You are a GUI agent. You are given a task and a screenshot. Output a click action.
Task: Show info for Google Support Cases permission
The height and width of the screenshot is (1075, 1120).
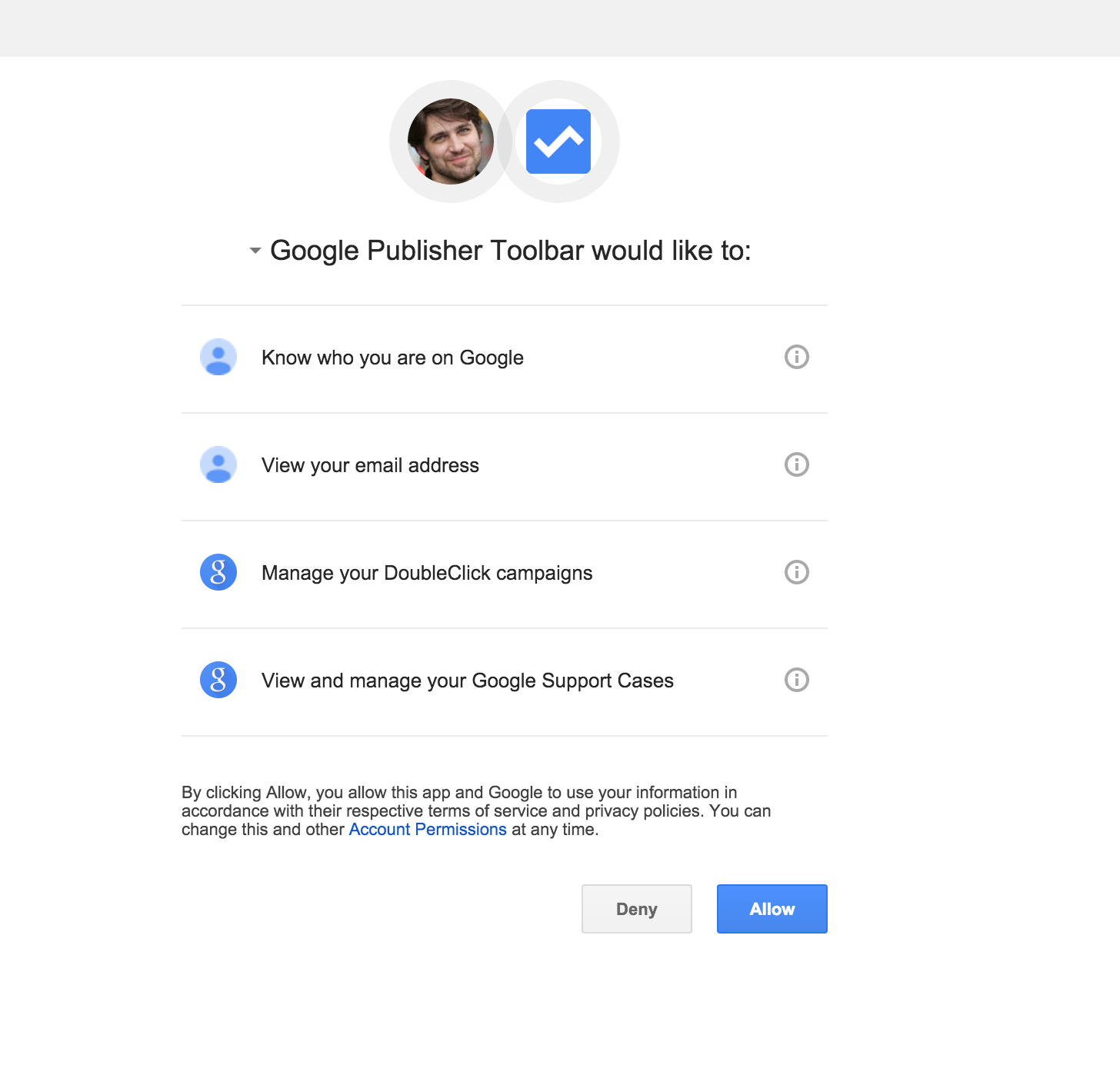(x=796, y=680)
